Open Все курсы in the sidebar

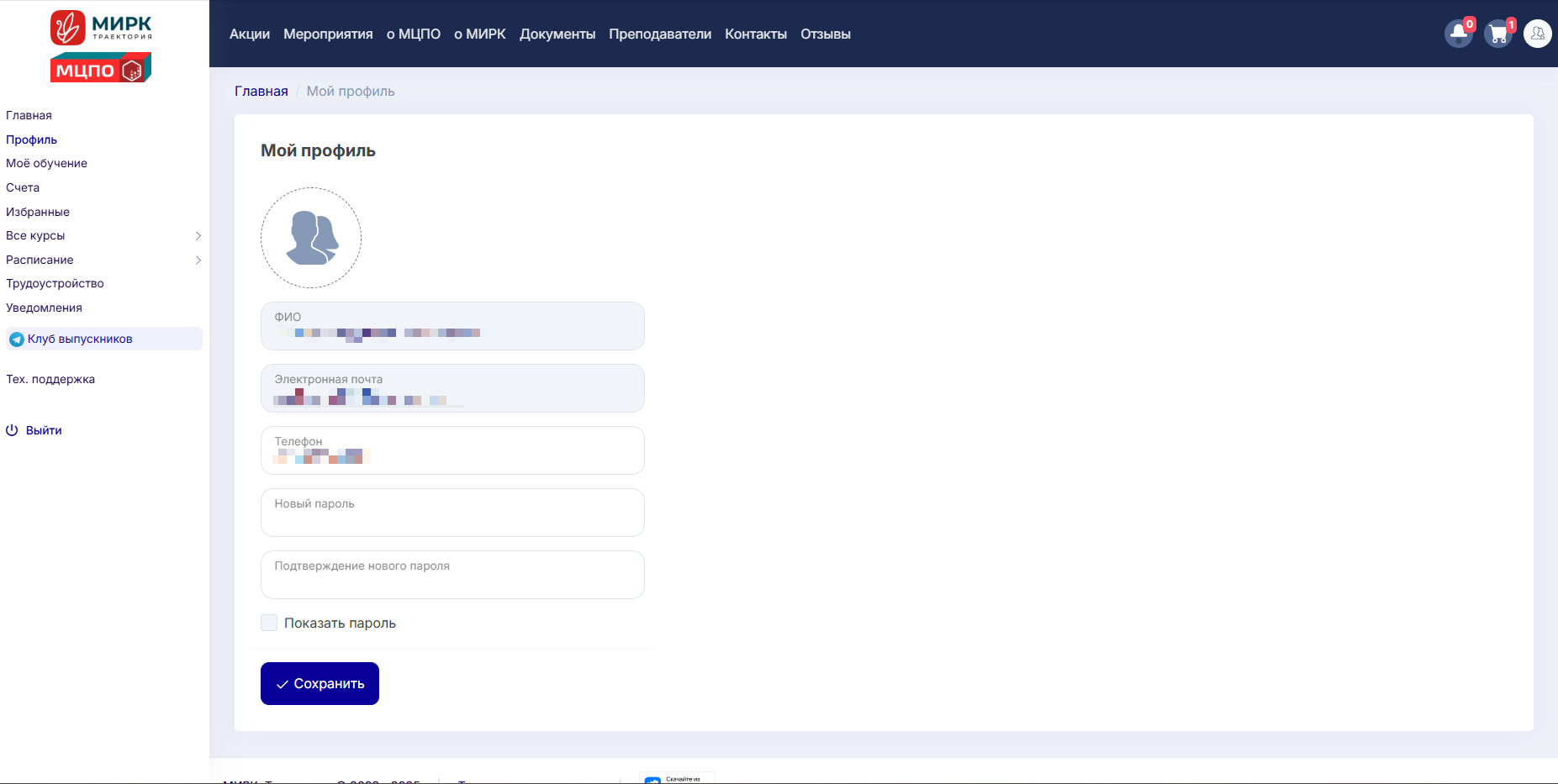[35, 236]
